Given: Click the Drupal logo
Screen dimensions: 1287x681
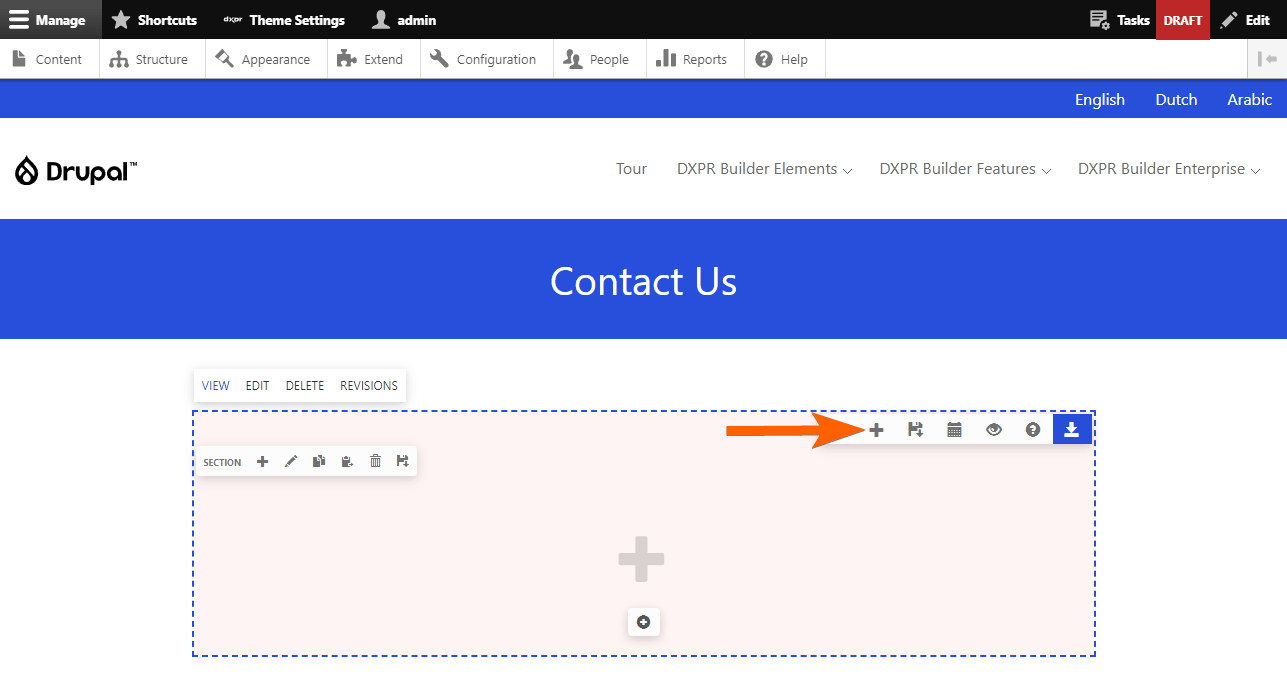Looking at the screenshot, I should (76, 171).
